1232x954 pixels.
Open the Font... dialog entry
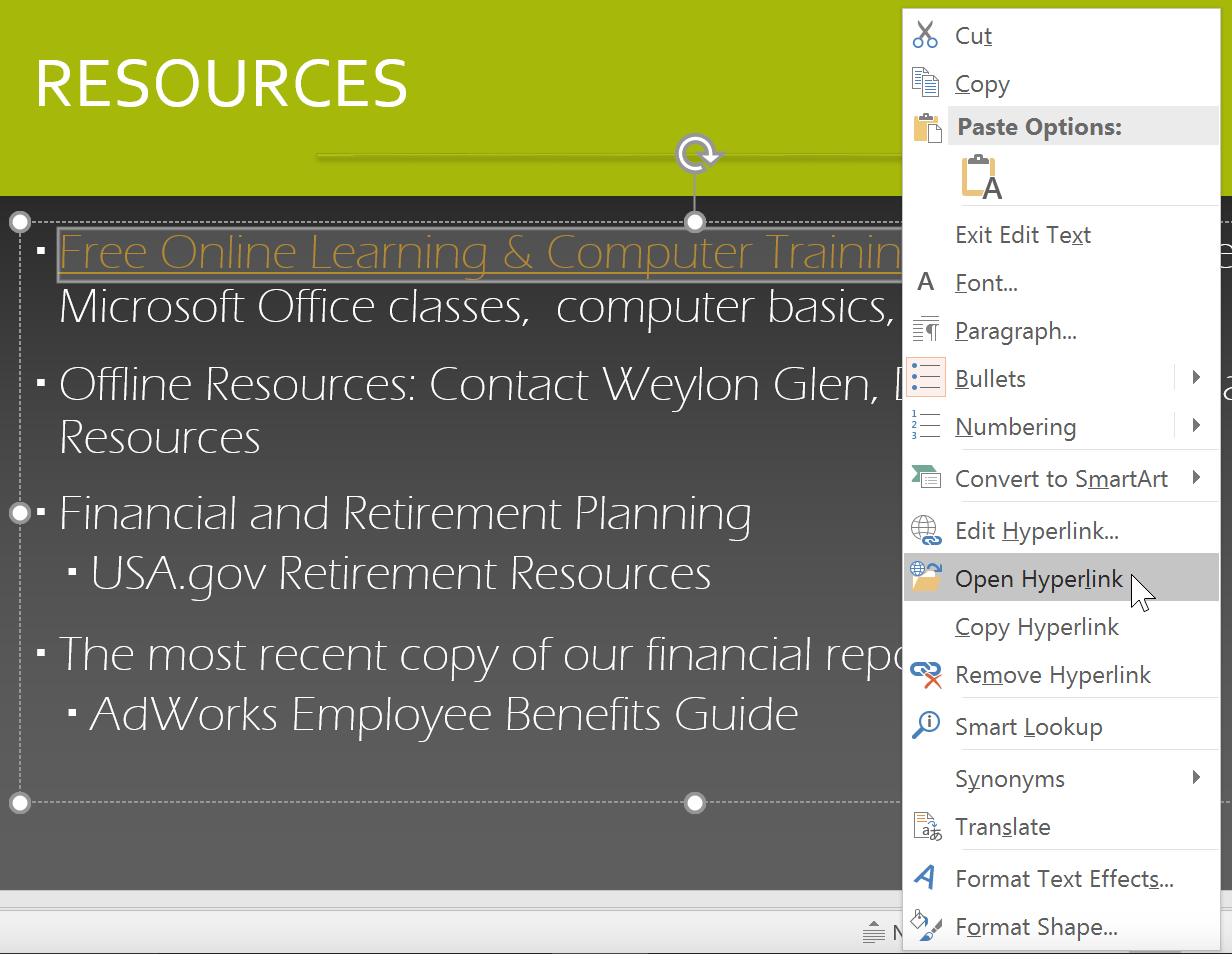986,284
